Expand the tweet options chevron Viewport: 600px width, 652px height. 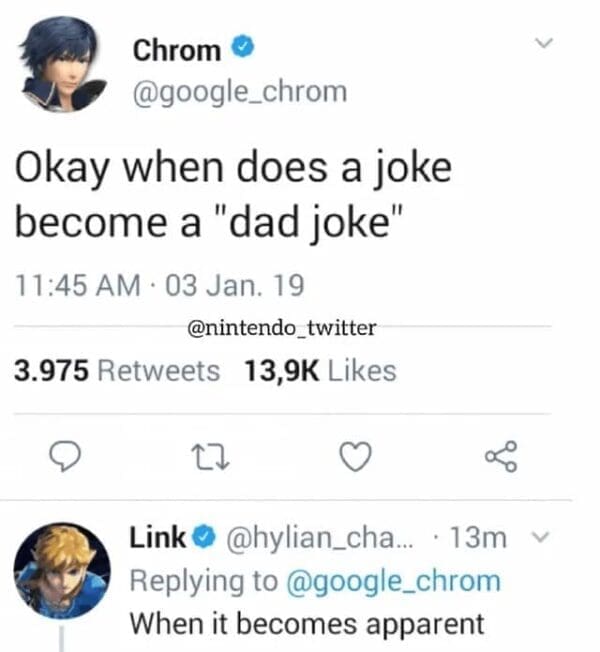coord(544,44)
